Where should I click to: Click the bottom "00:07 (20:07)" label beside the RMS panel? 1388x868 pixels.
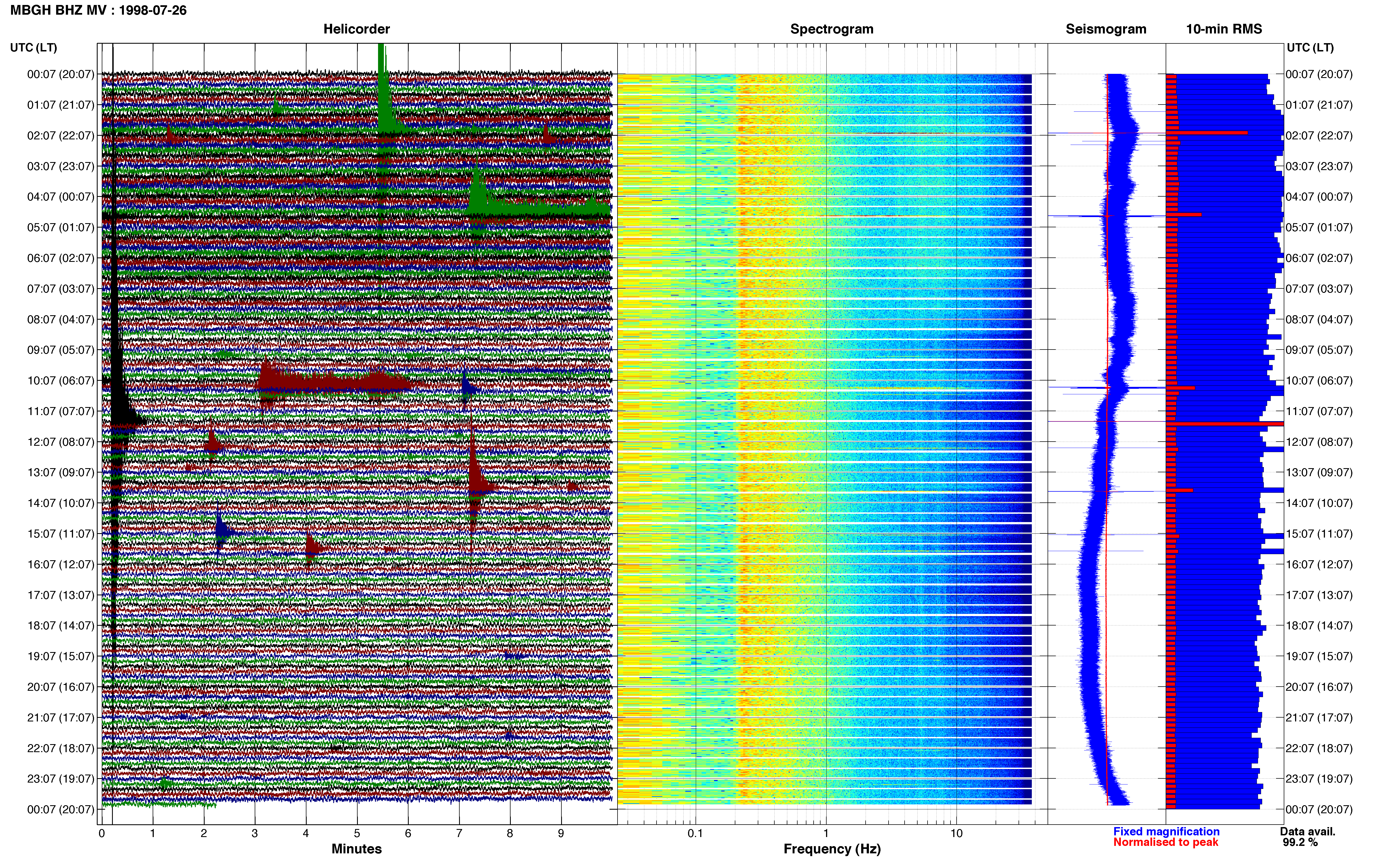[x=1319, y=809]
